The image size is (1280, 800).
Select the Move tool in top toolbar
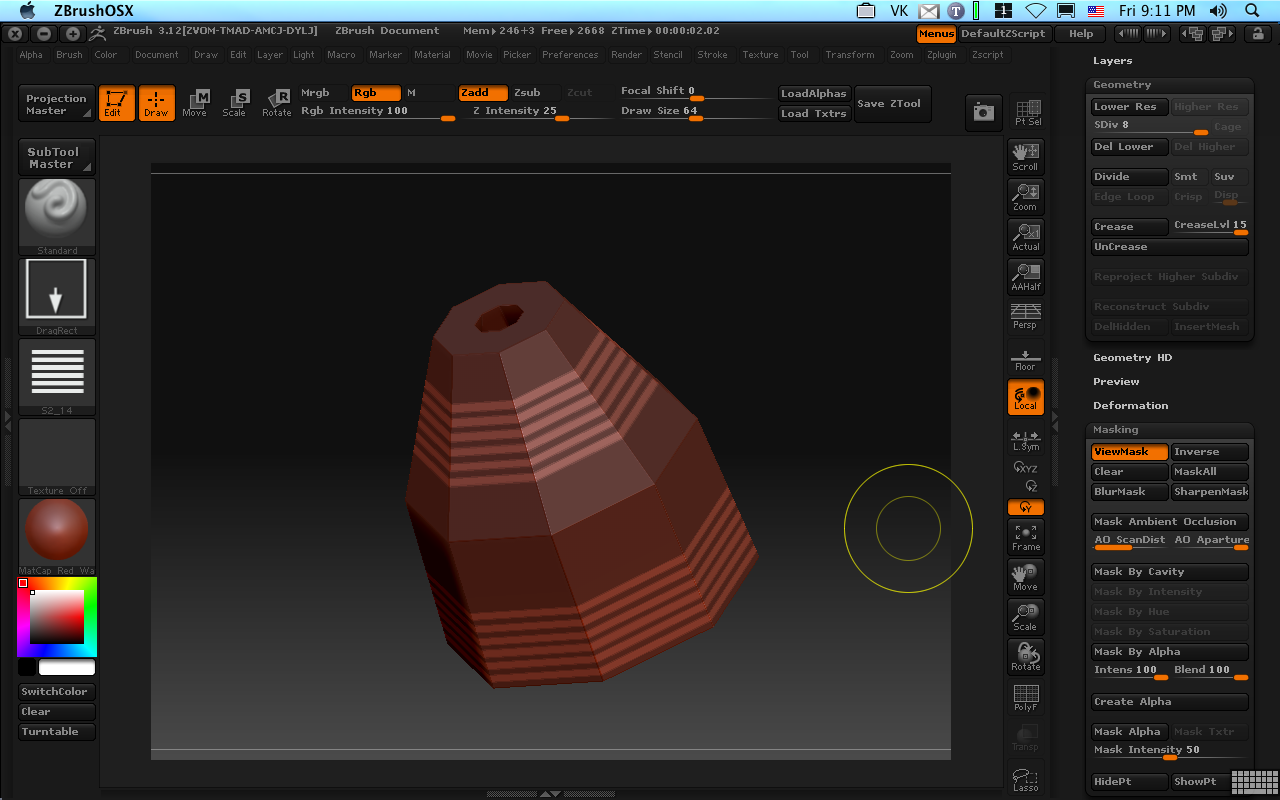(195, 102)
